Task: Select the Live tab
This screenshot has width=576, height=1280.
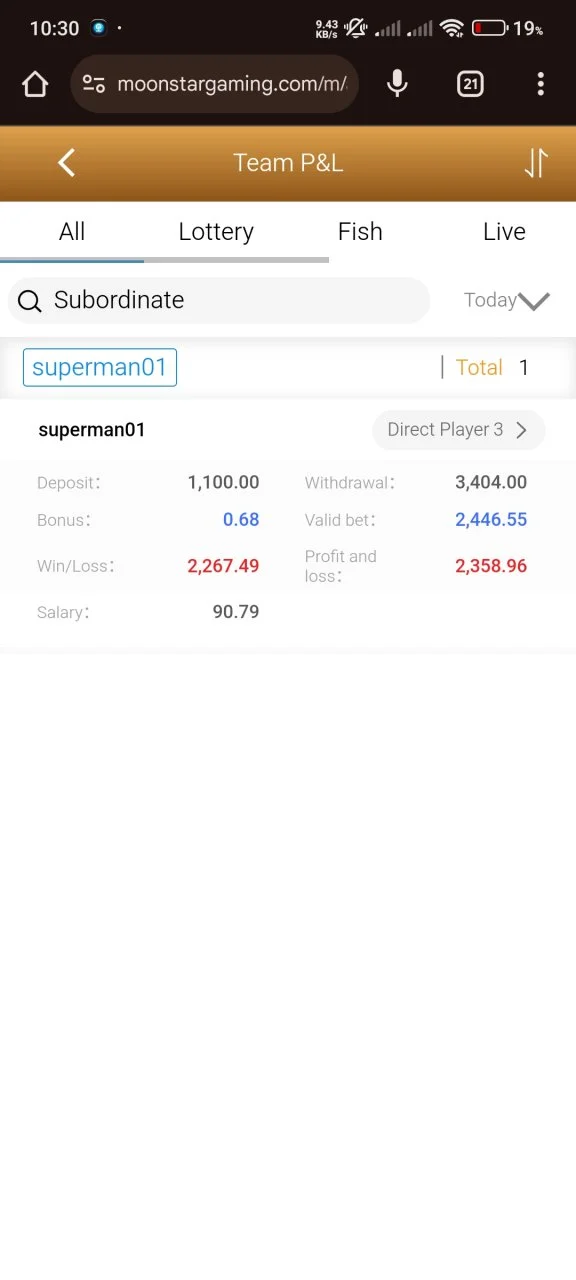Action: pos(504,232)
